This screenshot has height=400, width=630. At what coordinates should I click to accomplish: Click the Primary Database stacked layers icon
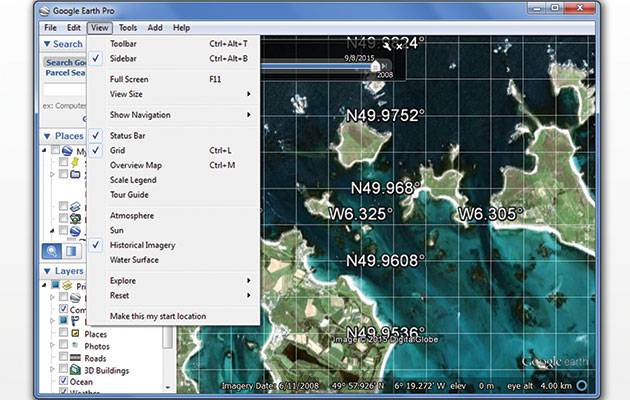tap(68, 286)
